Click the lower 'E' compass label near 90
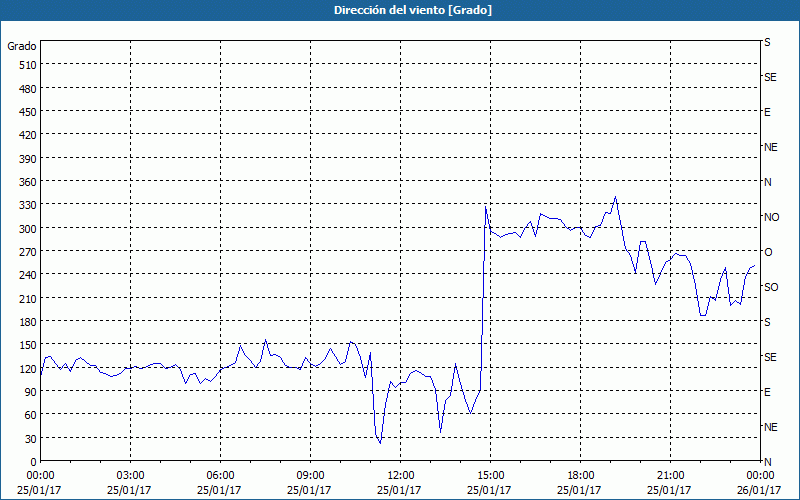 [x=767, y=392]
